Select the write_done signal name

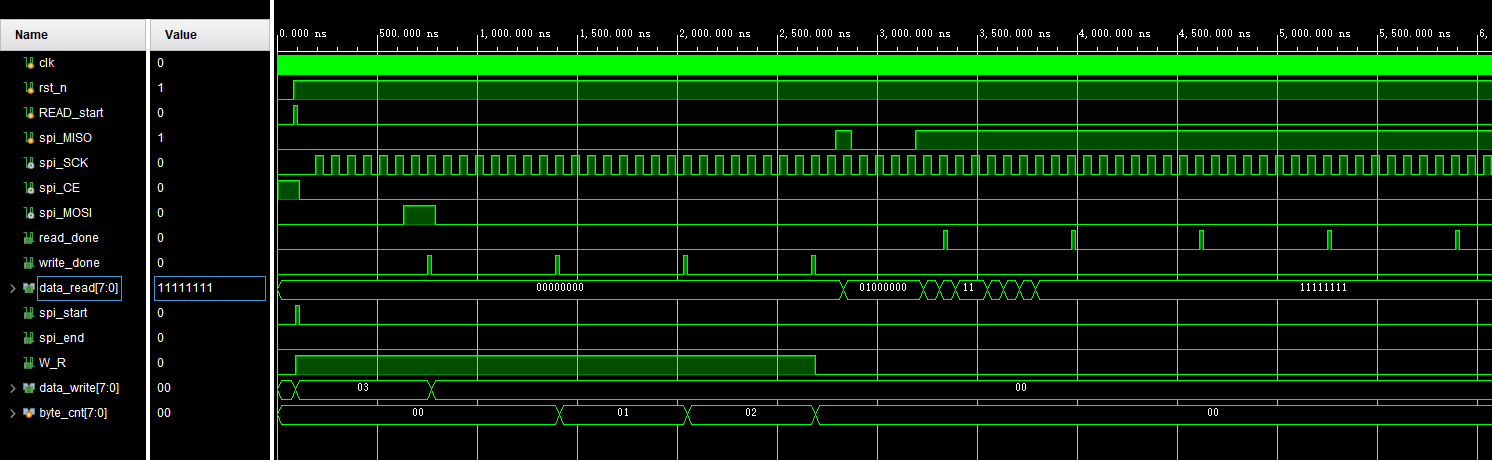coord(69,263)
